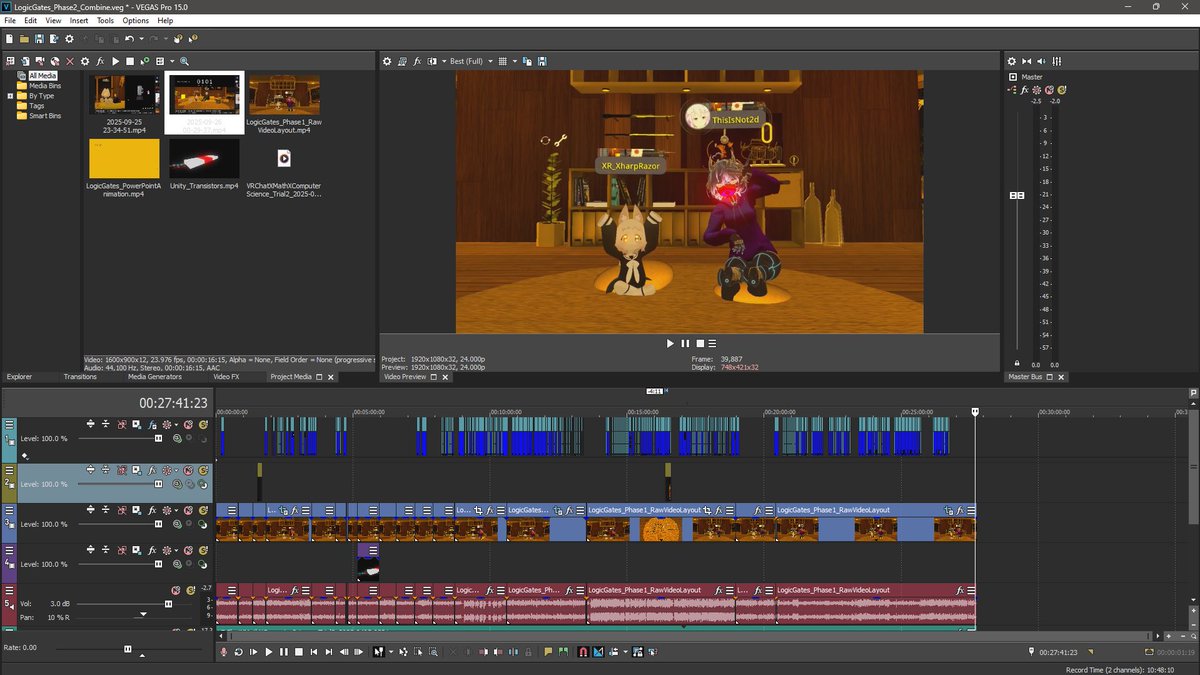Open the Tools menu
Screen dimensions: 1200x675
[105, 20]
